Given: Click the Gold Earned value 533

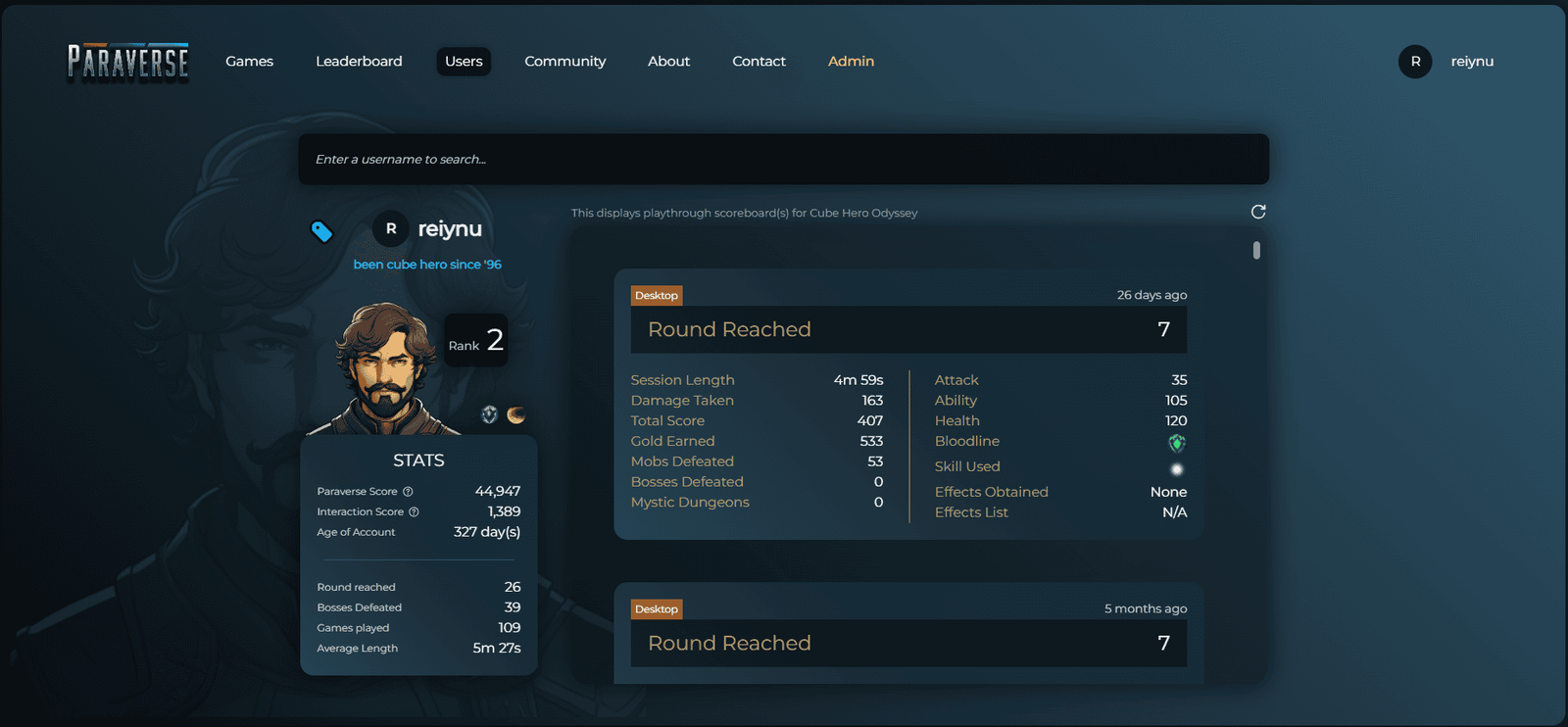Looking at the screenshot, I should [871, 441].
